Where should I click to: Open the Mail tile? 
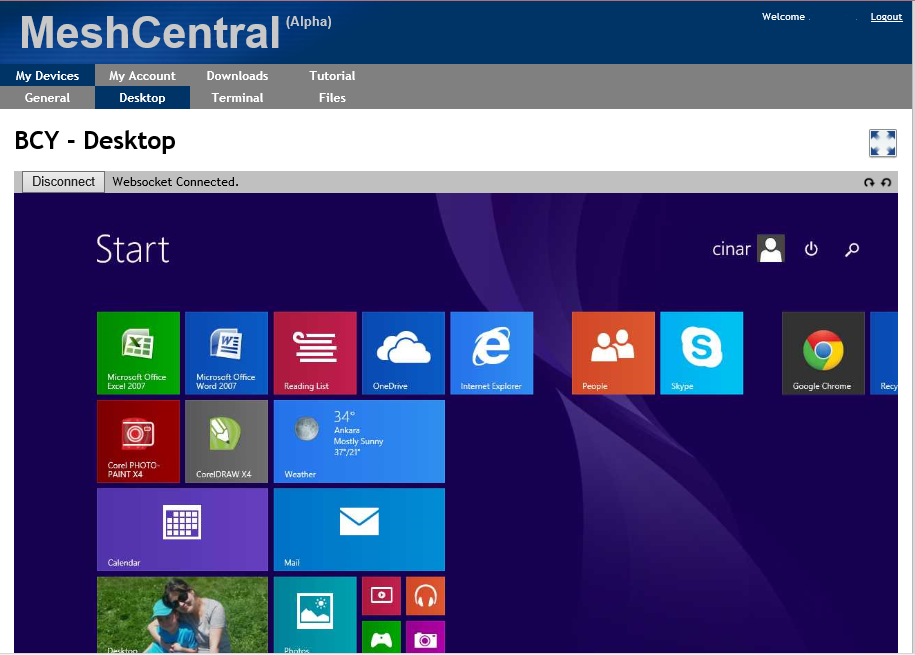point(359,529)
